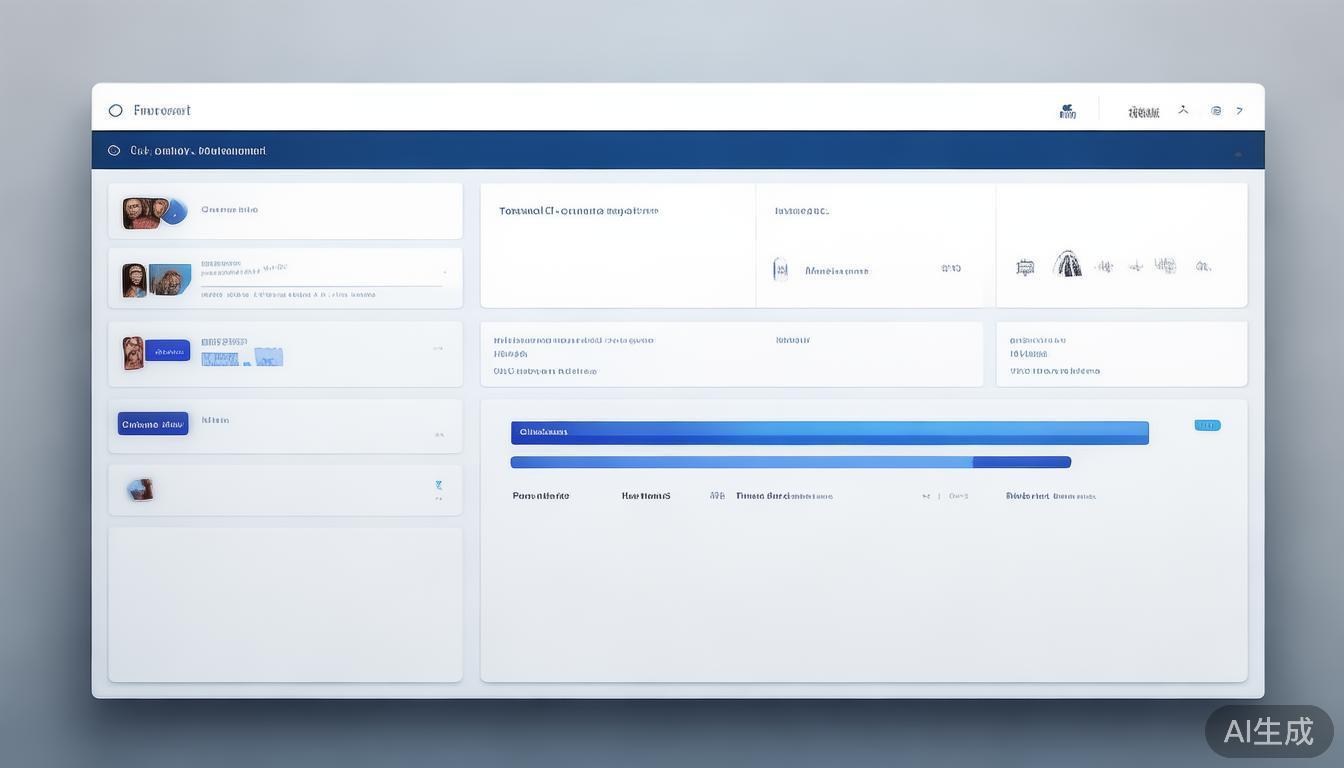Toggle the small light-blue pill in progress panel
The width and height of the screenshot is (1344, 768).
(1207, 425)
